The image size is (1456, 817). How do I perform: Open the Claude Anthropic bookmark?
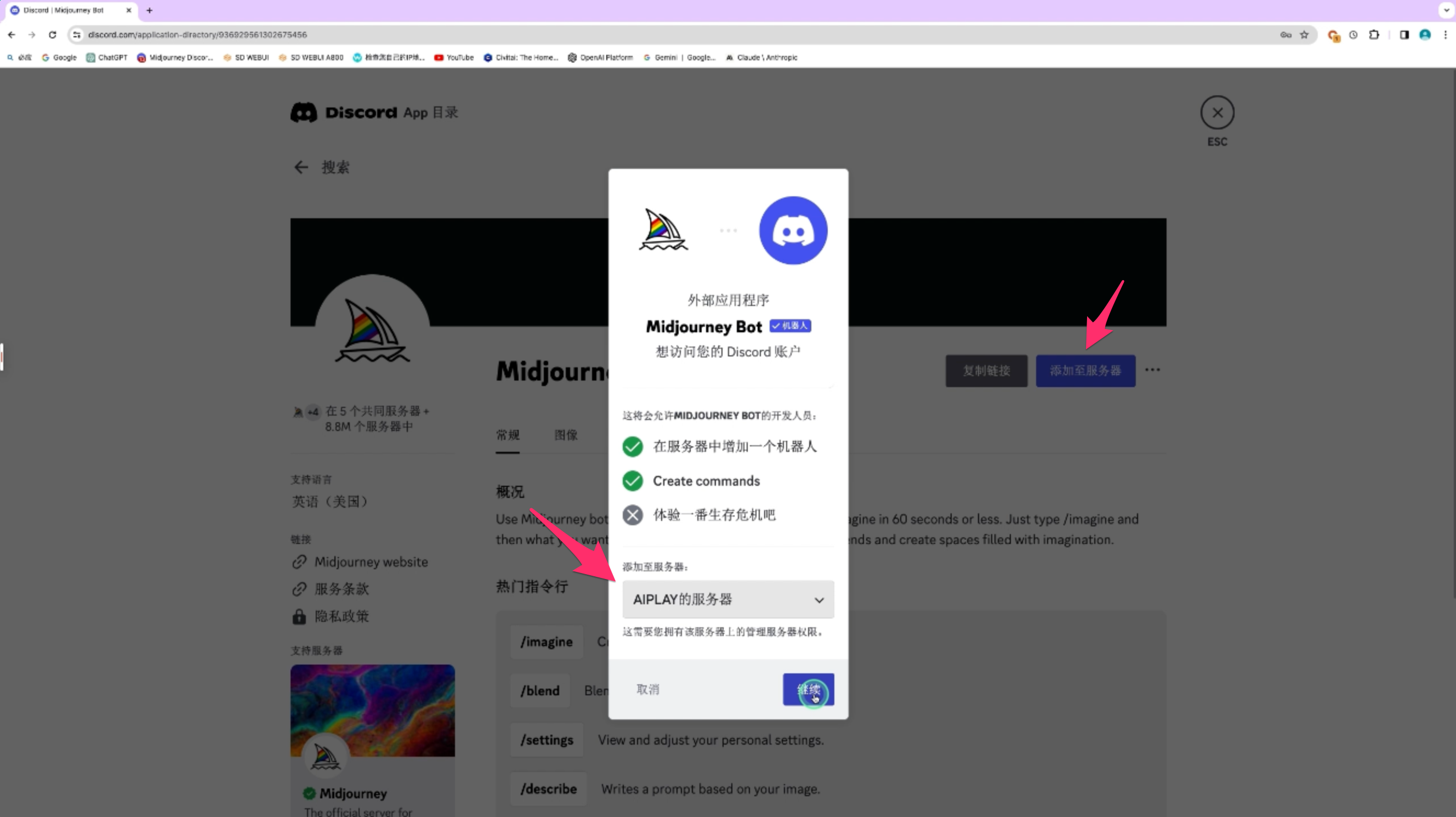pyautogui.click(x=761, y=57)
